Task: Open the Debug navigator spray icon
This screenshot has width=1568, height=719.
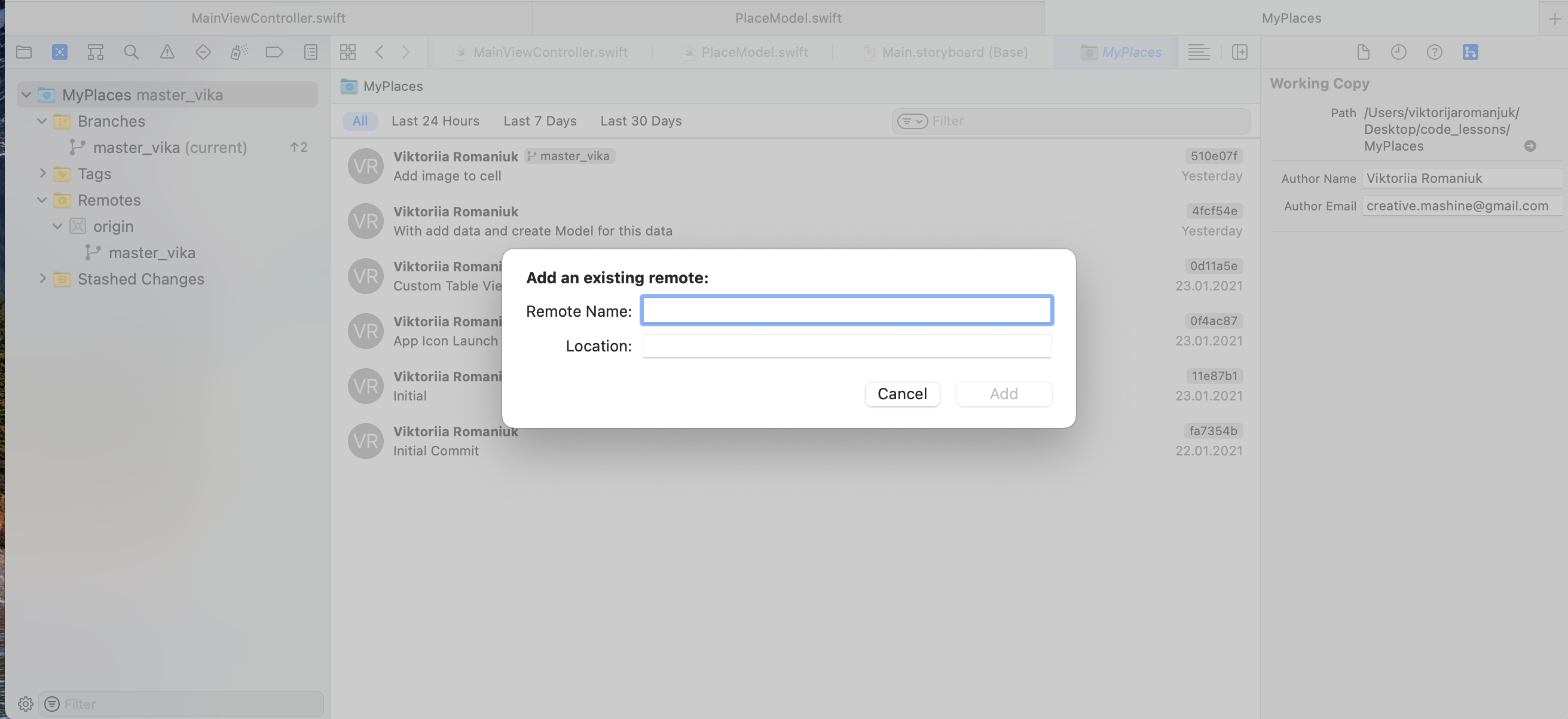Action: coord(239,52)
